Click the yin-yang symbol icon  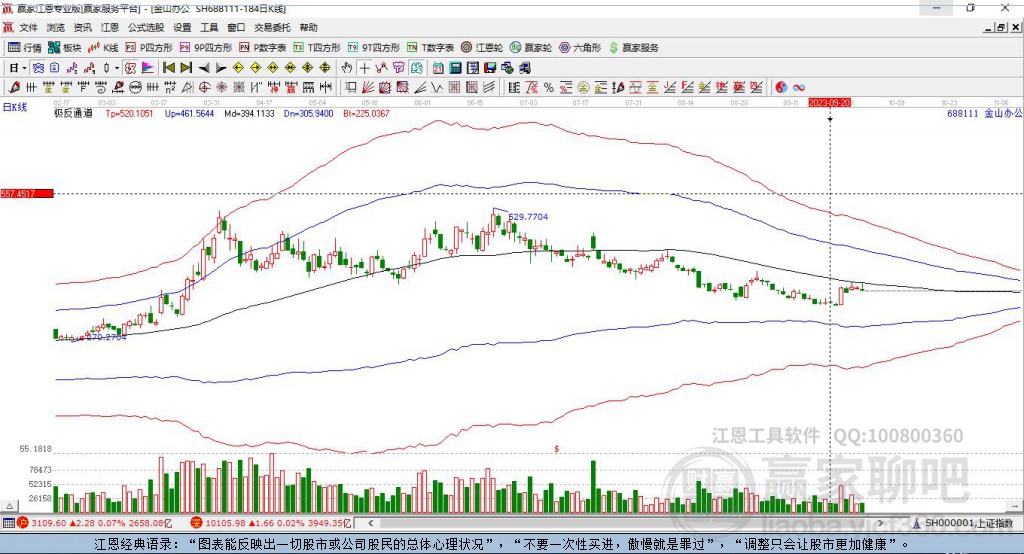(x=780, y=88)
